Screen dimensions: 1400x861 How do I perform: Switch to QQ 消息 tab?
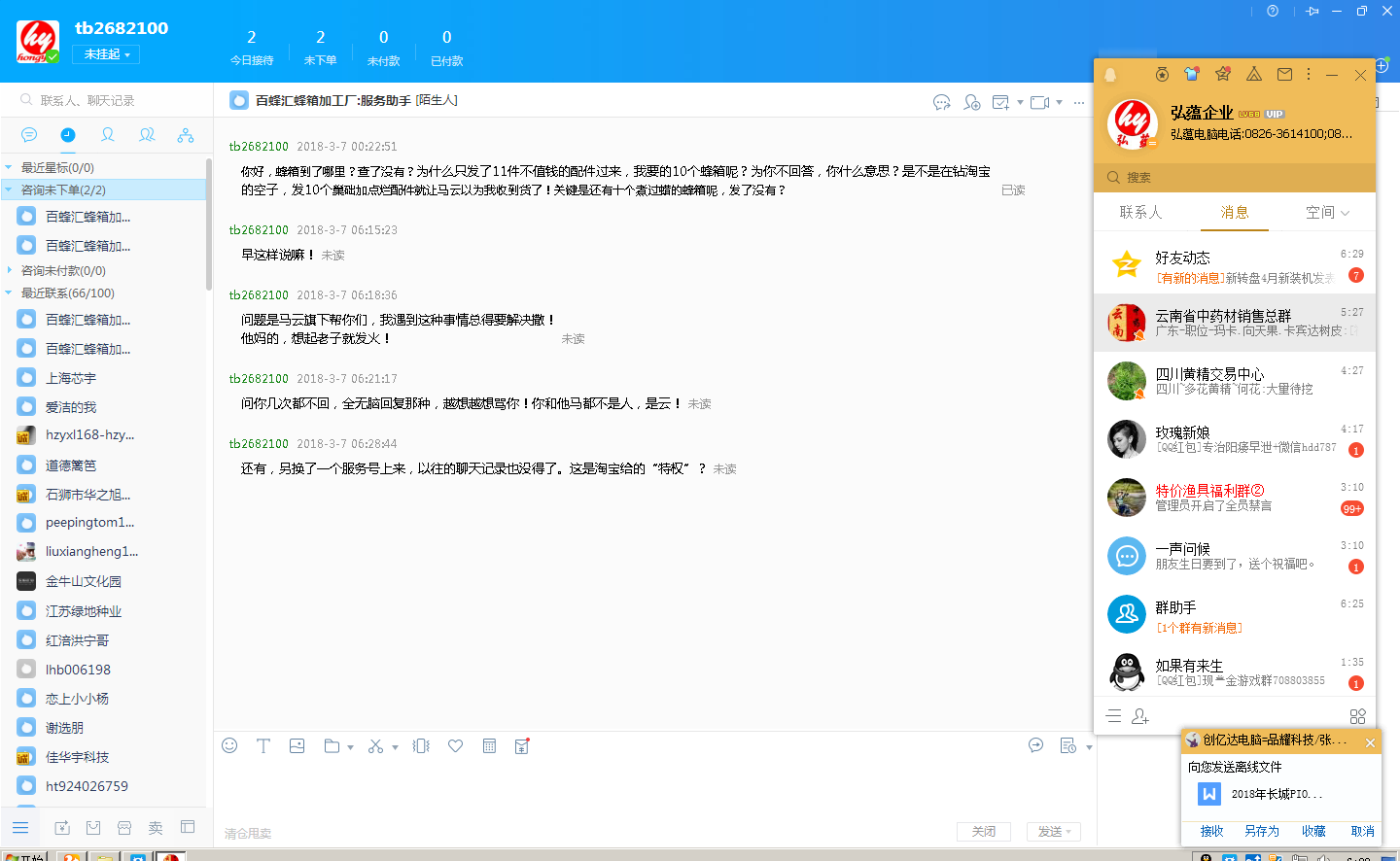click(1235, 212)
